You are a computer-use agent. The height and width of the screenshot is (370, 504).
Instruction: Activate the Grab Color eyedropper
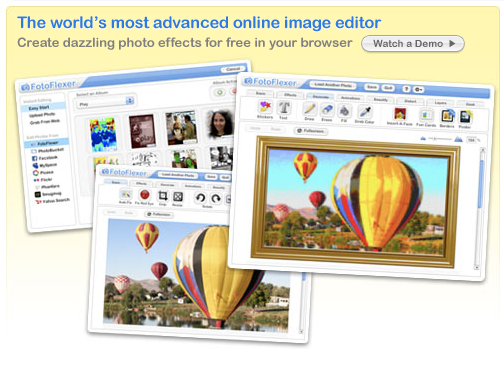point(364,112)
